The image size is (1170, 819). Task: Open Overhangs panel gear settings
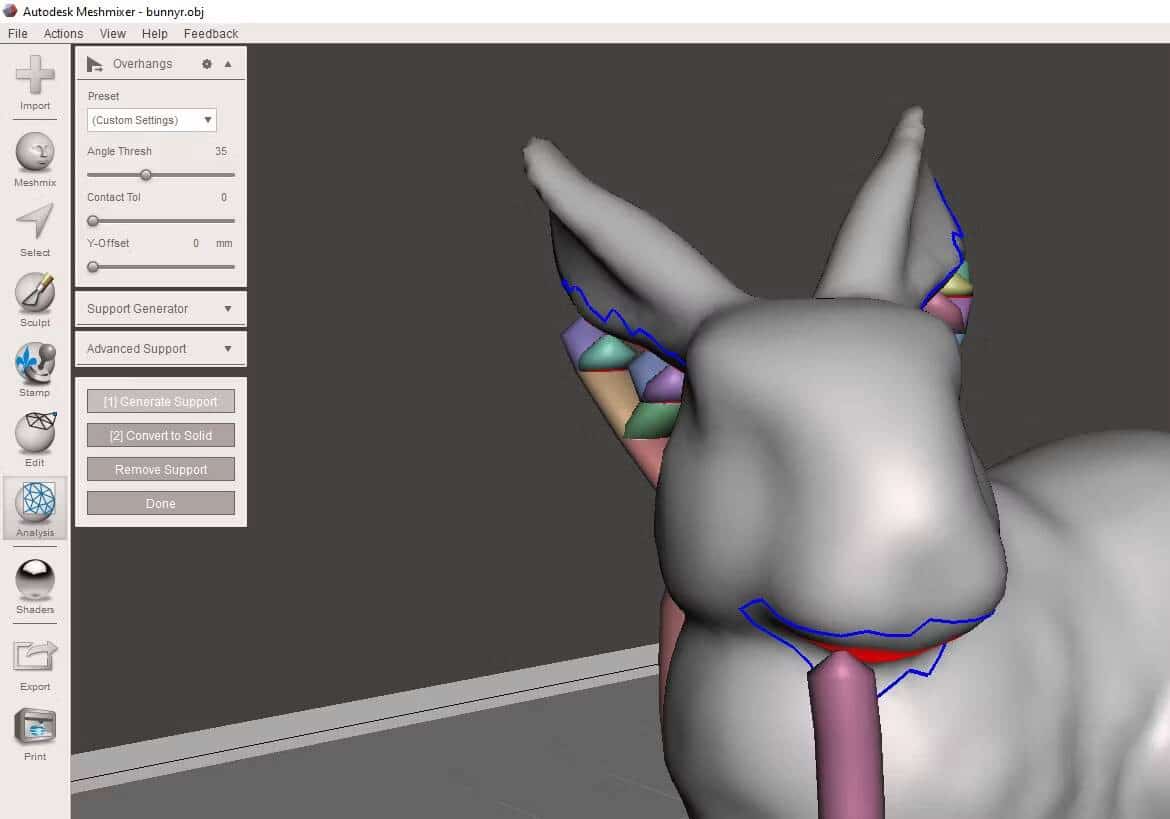pyautogui.click(x=207, y=64)
